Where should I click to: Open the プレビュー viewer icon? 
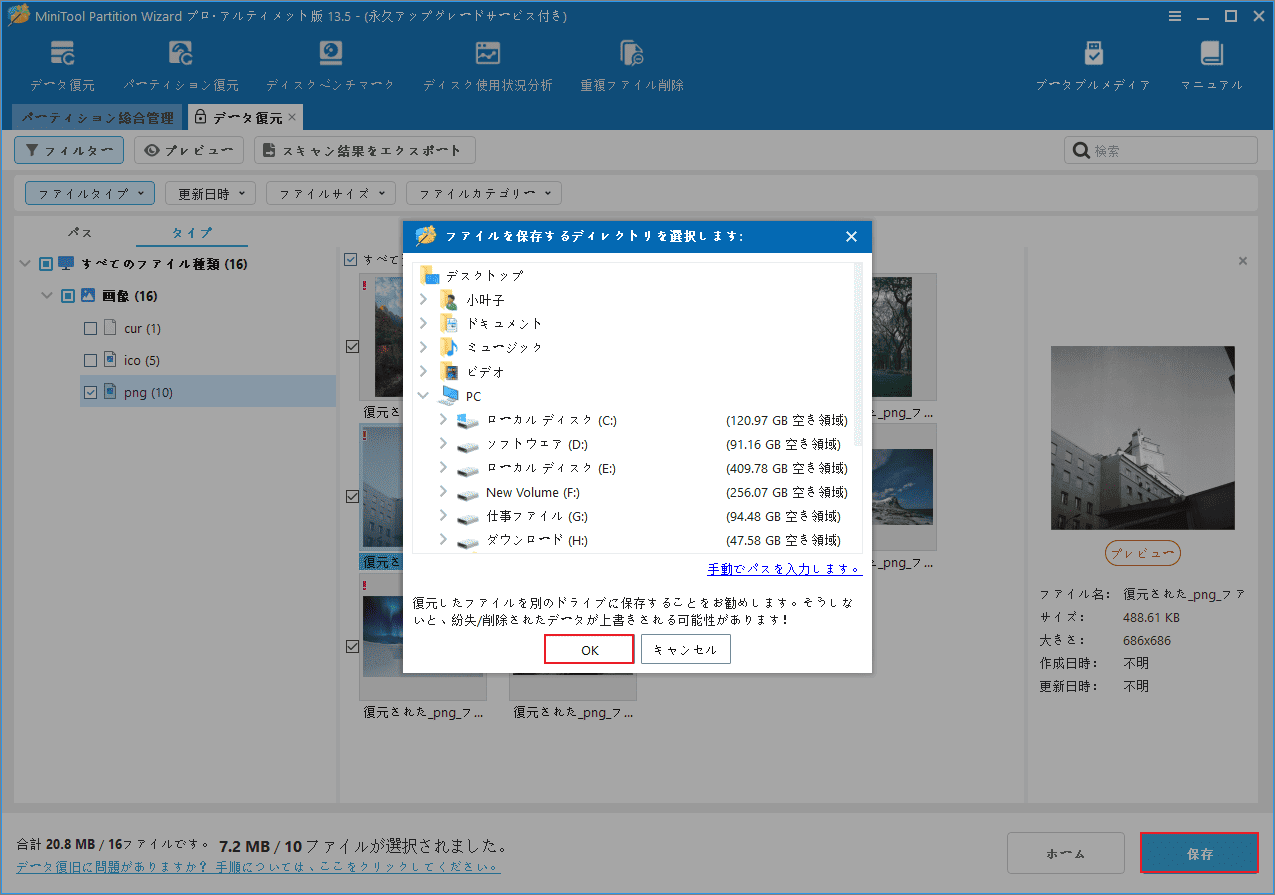pos(188,149)
